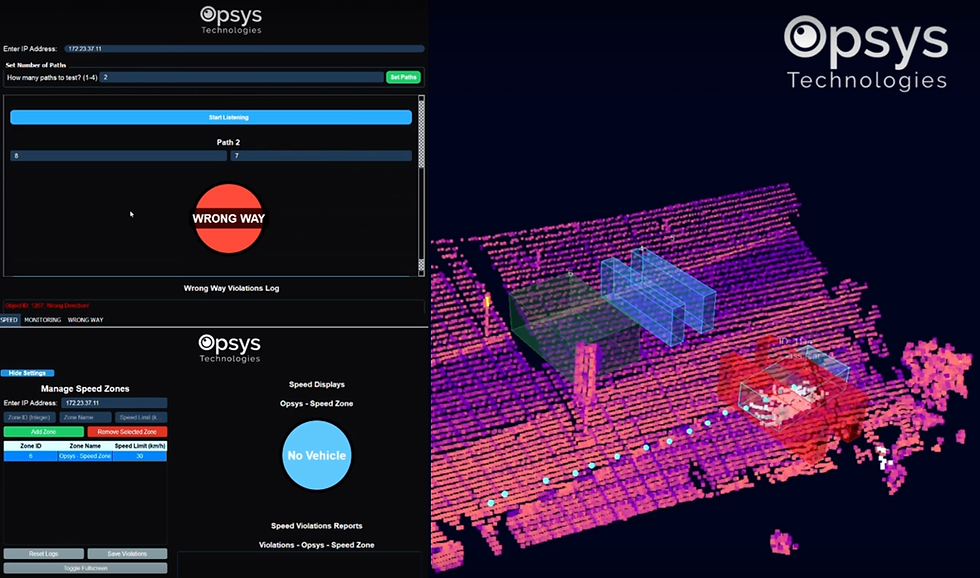
Task: Switch to the MONITORING tab
Action: 42,320
